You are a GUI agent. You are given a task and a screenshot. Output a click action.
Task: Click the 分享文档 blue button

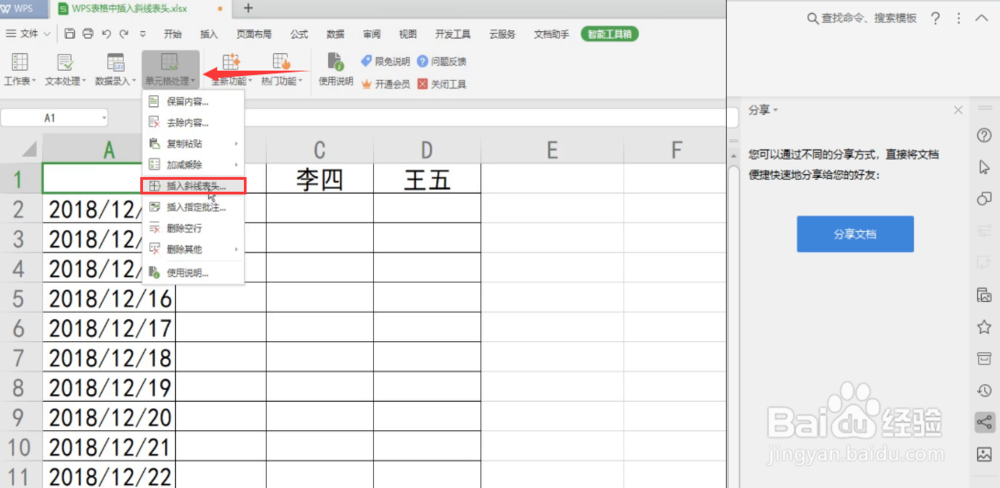pyautogui.click(x=855, y=234)
